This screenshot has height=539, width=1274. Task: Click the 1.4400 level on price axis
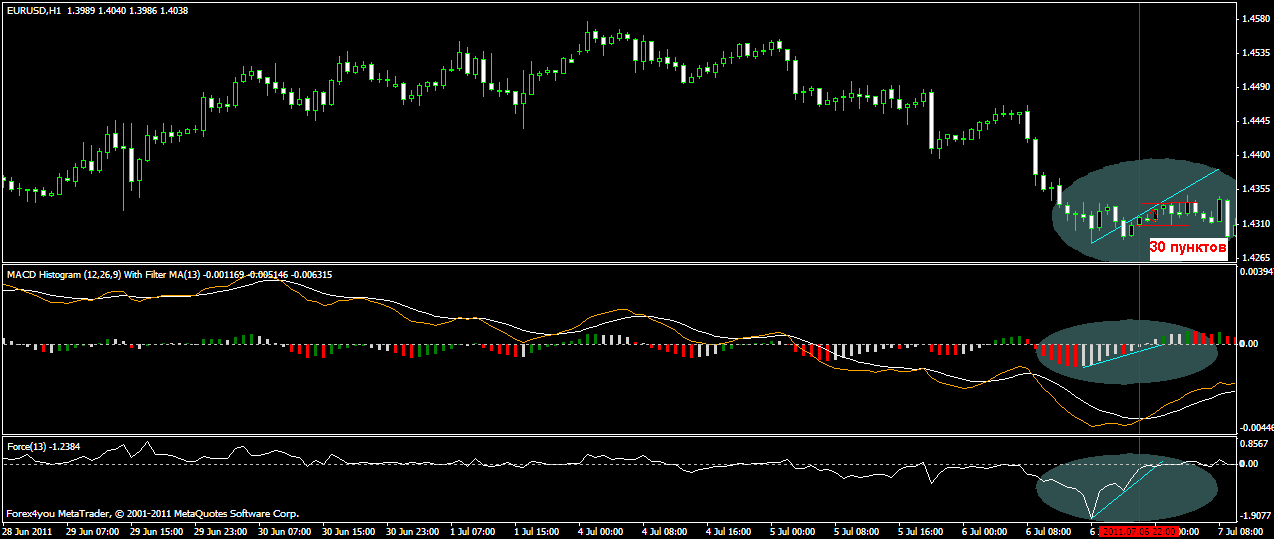[1254, 156]
